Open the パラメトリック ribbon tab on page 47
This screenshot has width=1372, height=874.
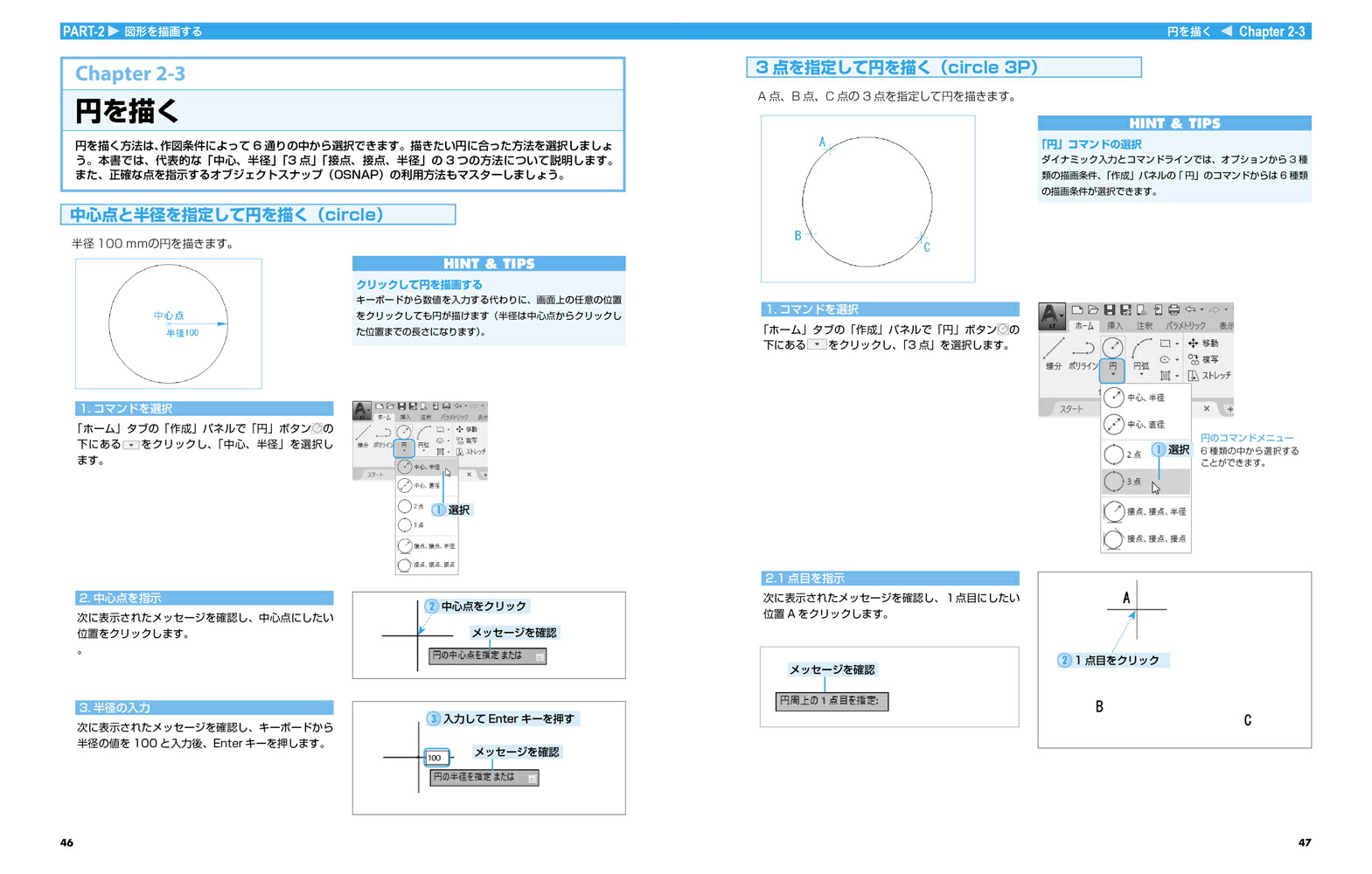coord(1186,326)
